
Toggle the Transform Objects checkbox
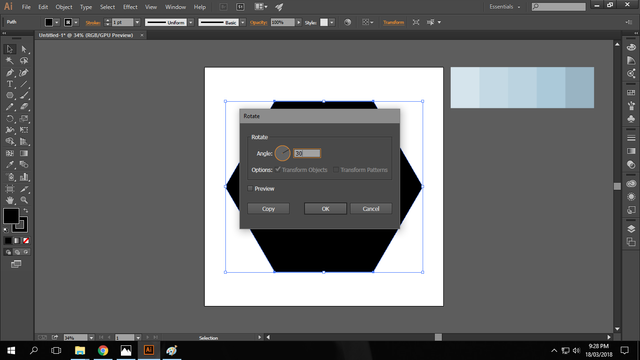coord(278,169)
